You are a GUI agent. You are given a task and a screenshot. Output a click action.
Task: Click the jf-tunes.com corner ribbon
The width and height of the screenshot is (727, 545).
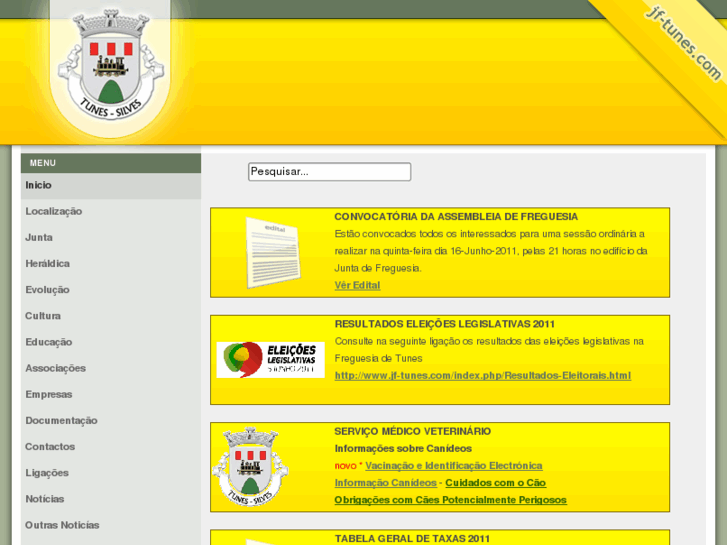click(683, 42)
